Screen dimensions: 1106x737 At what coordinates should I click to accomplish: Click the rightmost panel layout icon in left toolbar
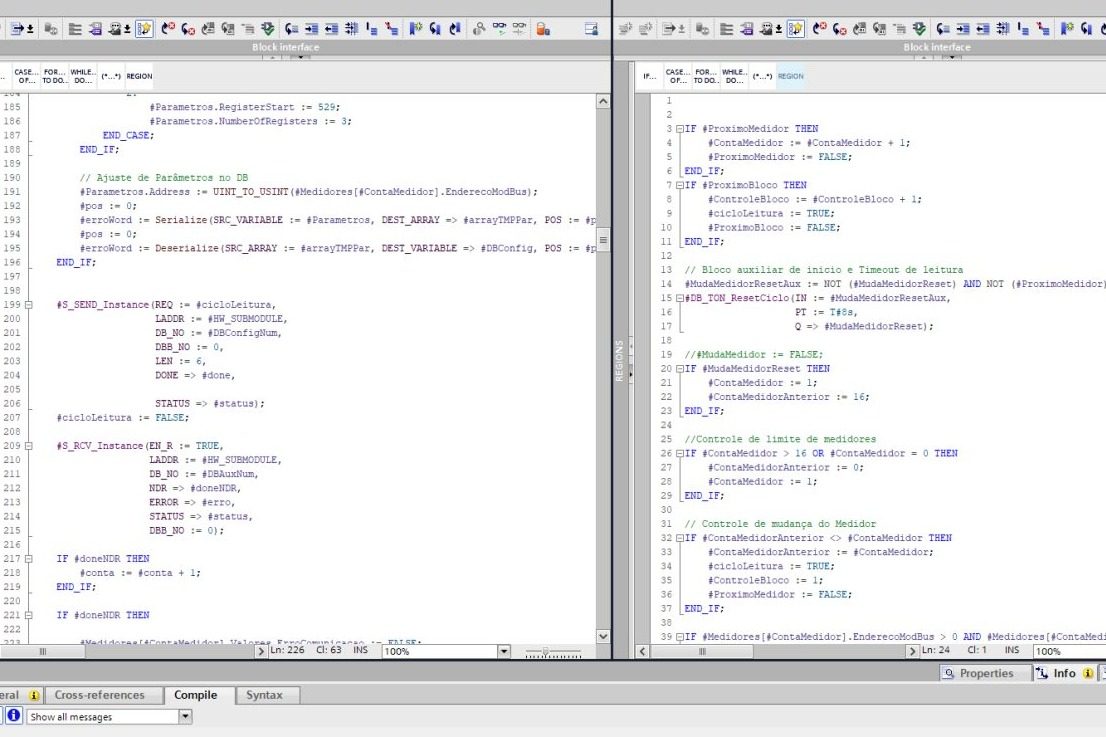click(x=591, y=29)
